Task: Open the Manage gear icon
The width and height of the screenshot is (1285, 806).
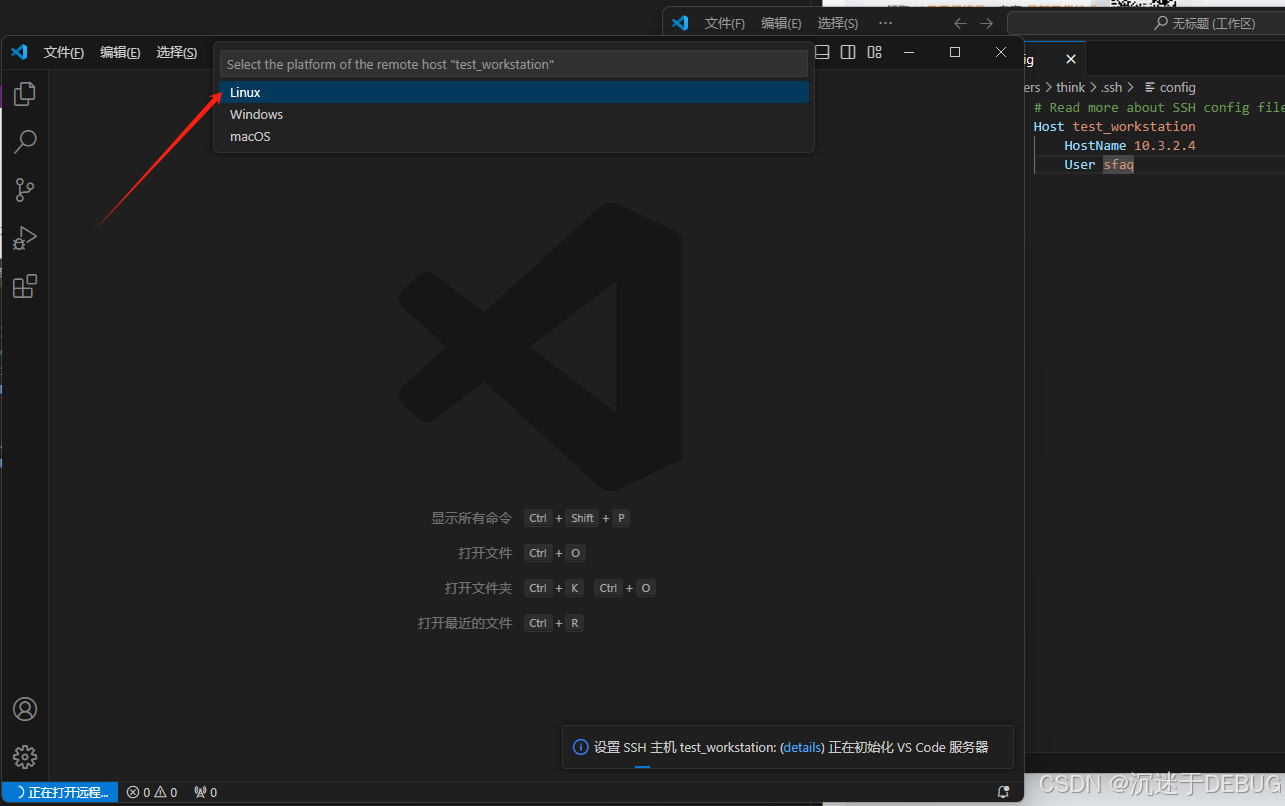Action: pos(25,757)
